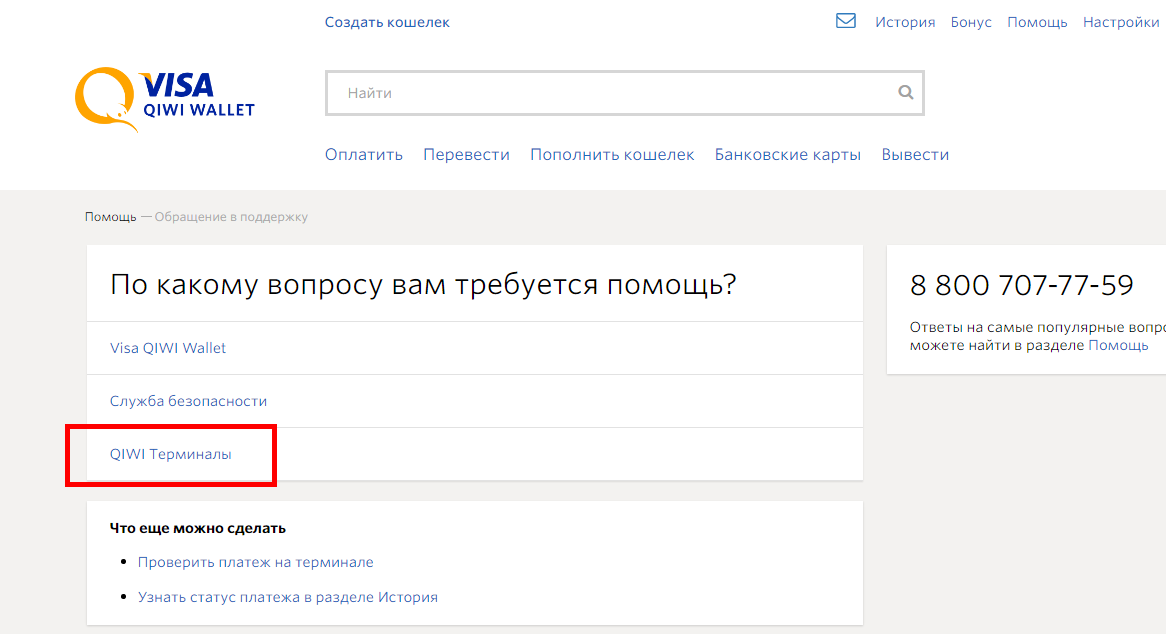Select the Visa QIWI Wallet help topic
The height and width of the screenshot is (634, 1166).
[168, 348]
